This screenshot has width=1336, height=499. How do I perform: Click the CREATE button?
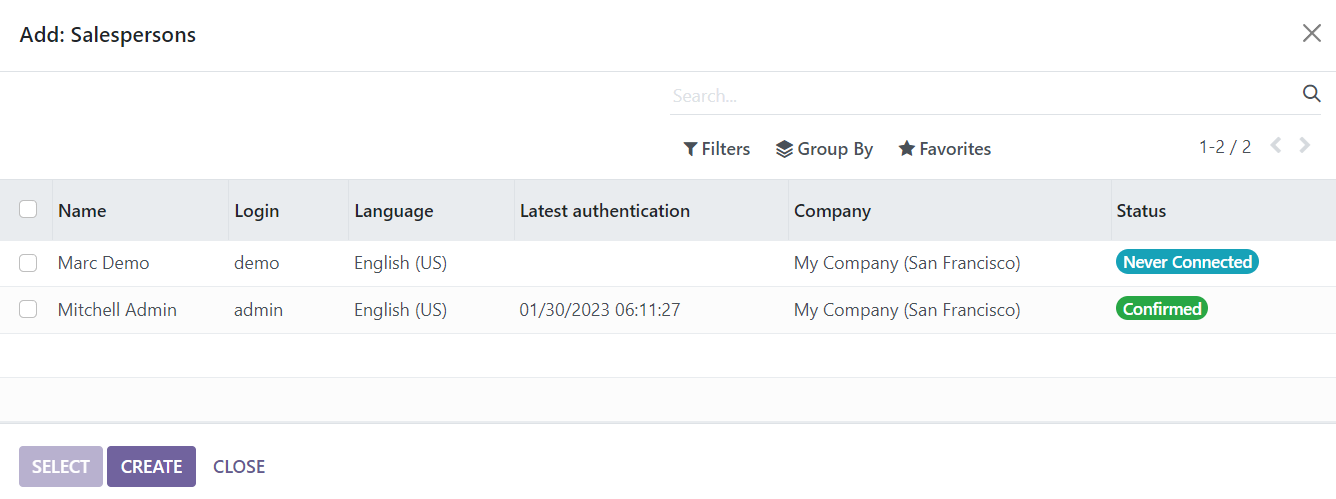[151, 466]
